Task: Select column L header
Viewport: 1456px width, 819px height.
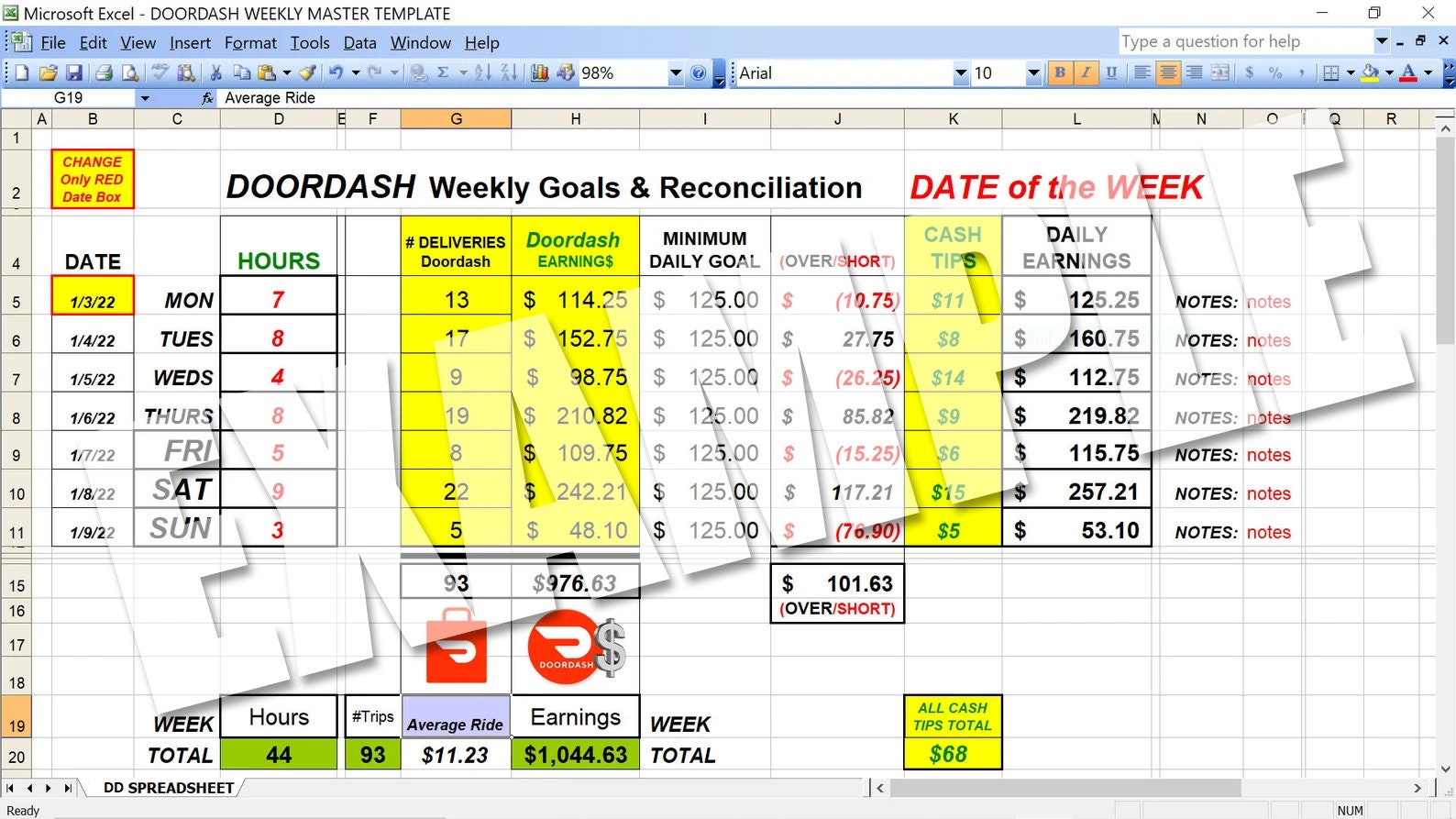Action: [1076, 118]
